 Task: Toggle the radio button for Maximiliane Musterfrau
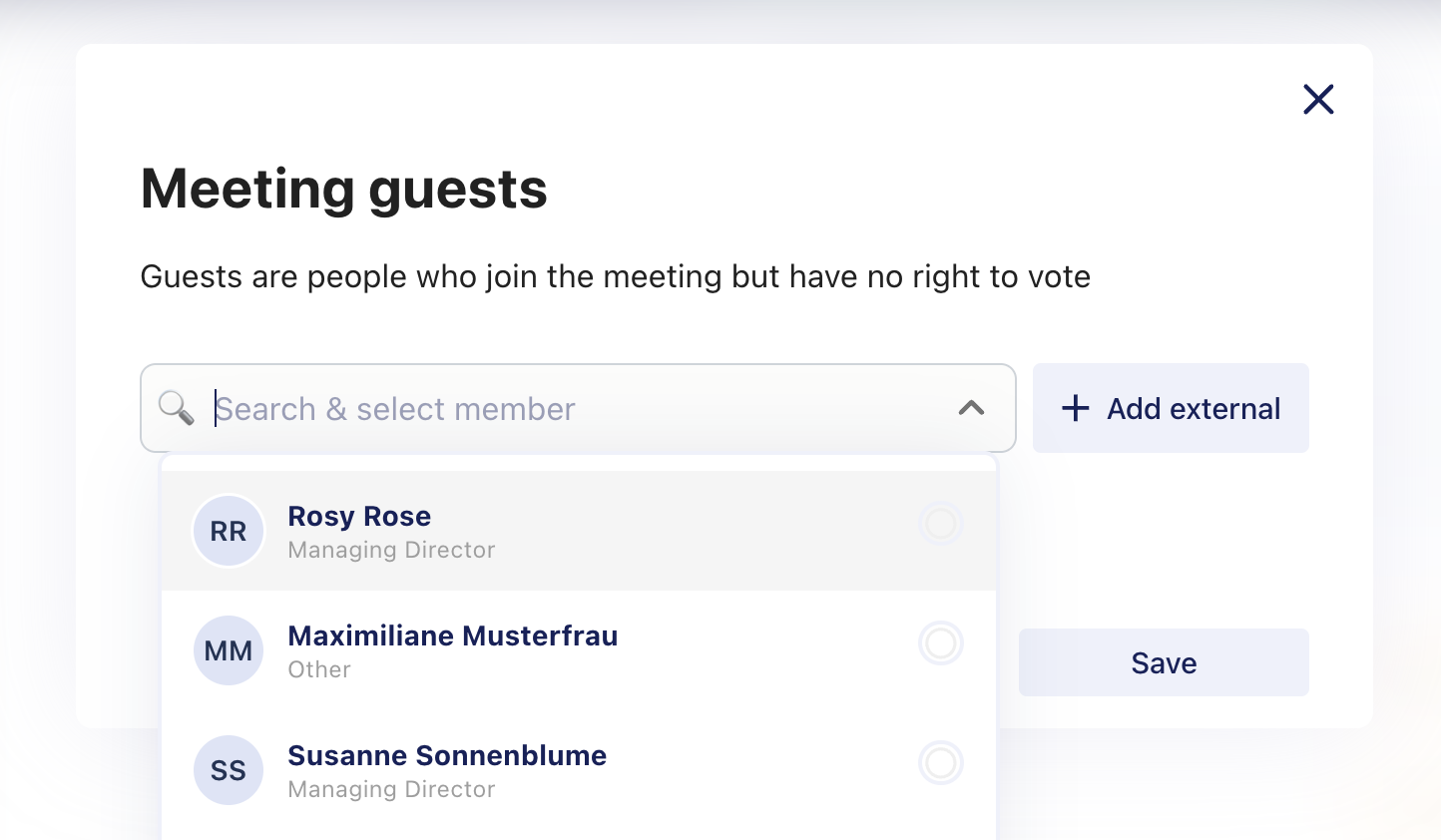941,642
